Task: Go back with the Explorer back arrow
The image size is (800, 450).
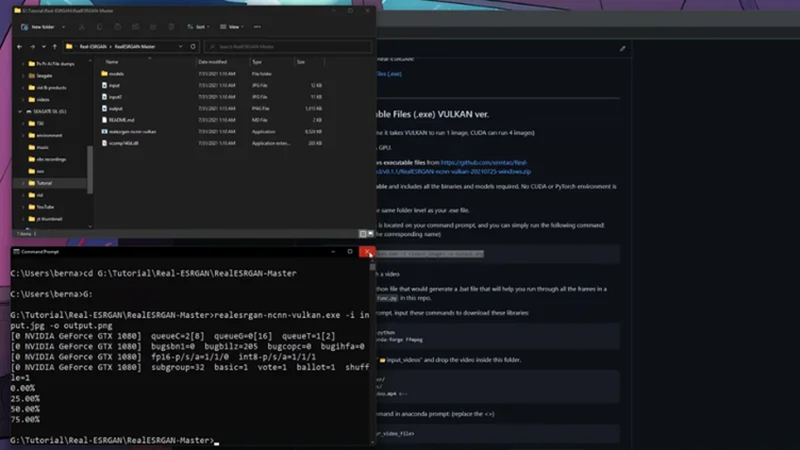Action: tap(19, 46)
